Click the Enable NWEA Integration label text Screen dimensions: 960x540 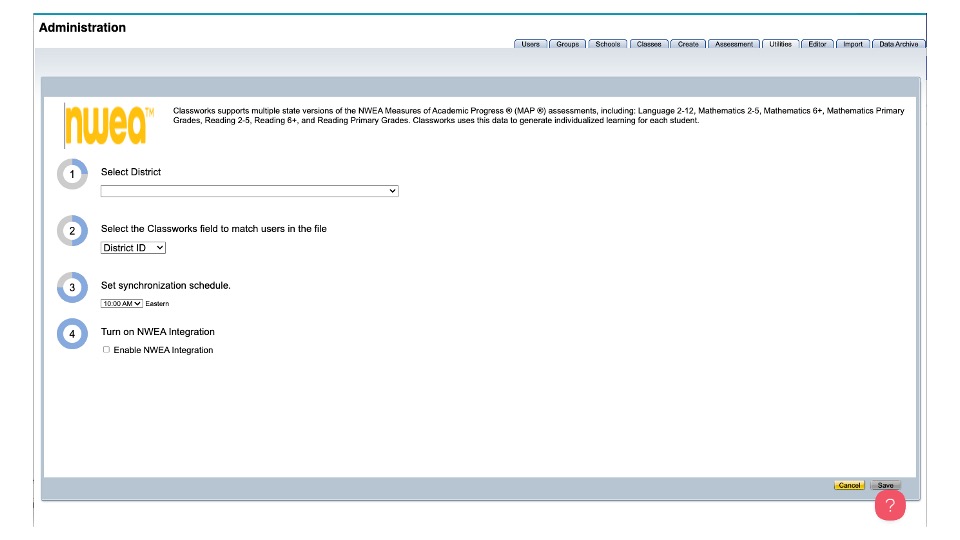pyautogui.click(x=163, y=350)
